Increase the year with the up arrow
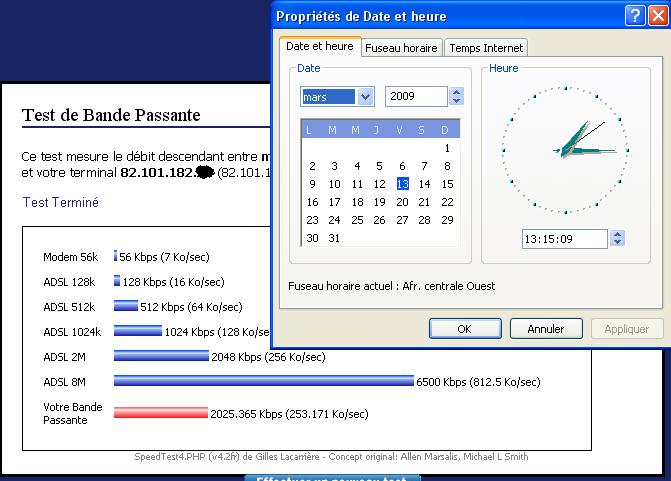 tap(457, 92)
